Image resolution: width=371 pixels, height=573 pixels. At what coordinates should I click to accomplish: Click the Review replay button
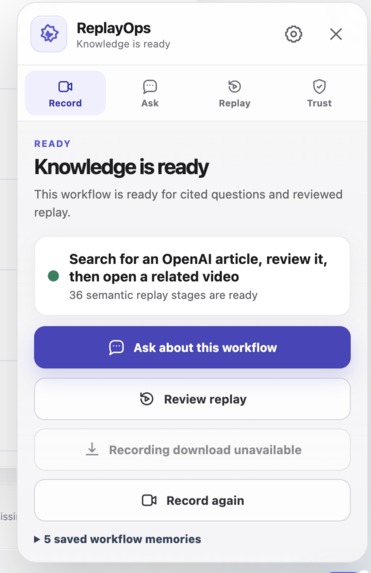[192, 399]
